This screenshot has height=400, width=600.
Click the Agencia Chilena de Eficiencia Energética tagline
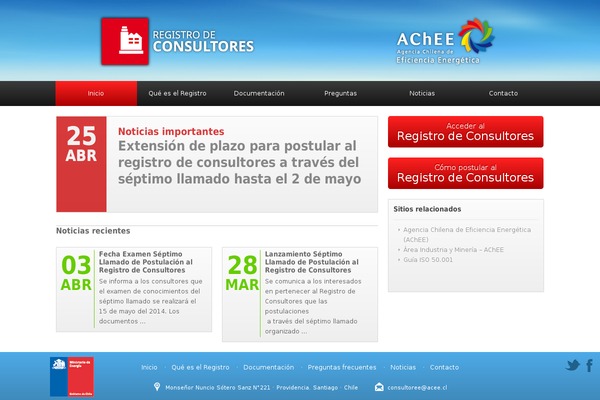click(x=438, y=56)
